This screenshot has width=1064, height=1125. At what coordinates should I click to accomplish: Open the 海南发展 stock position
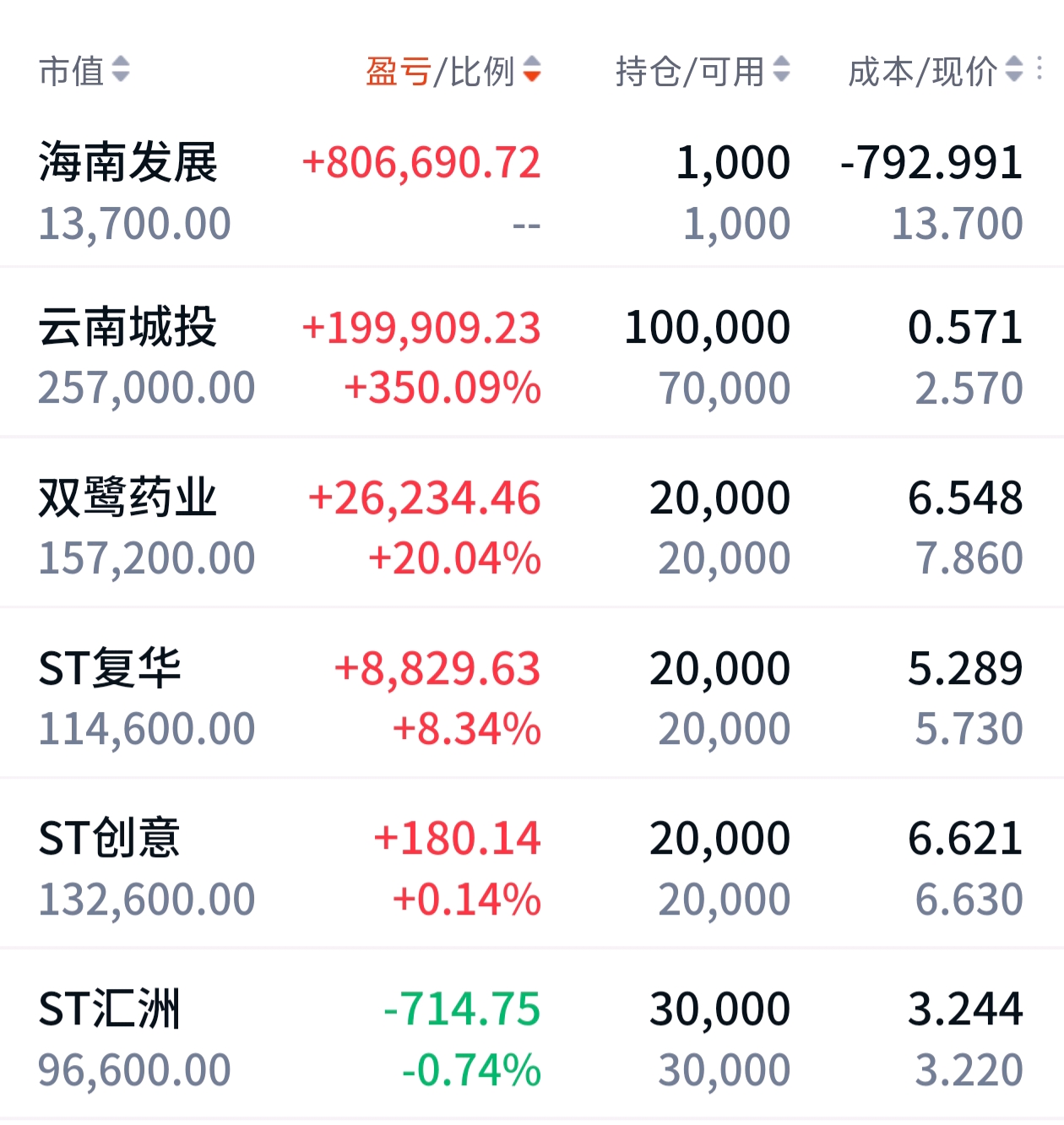(532, 193)
